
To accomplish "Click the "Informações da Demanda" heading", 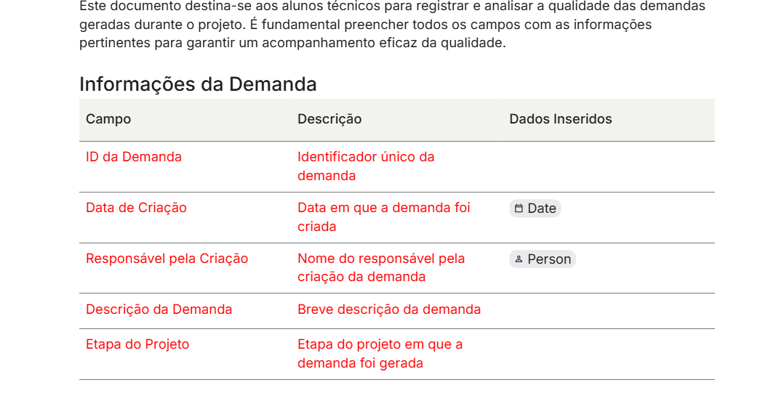I will pos(198,84).
